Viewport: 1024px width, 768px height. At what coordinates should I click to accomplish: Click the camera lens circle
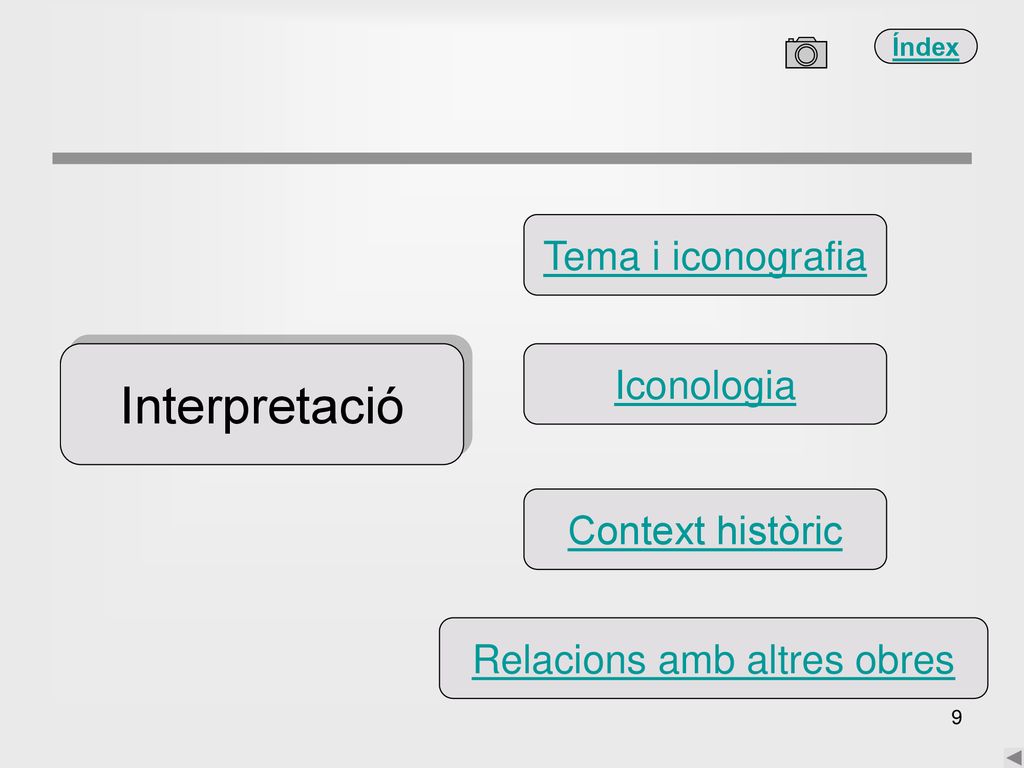coord(807,55)
